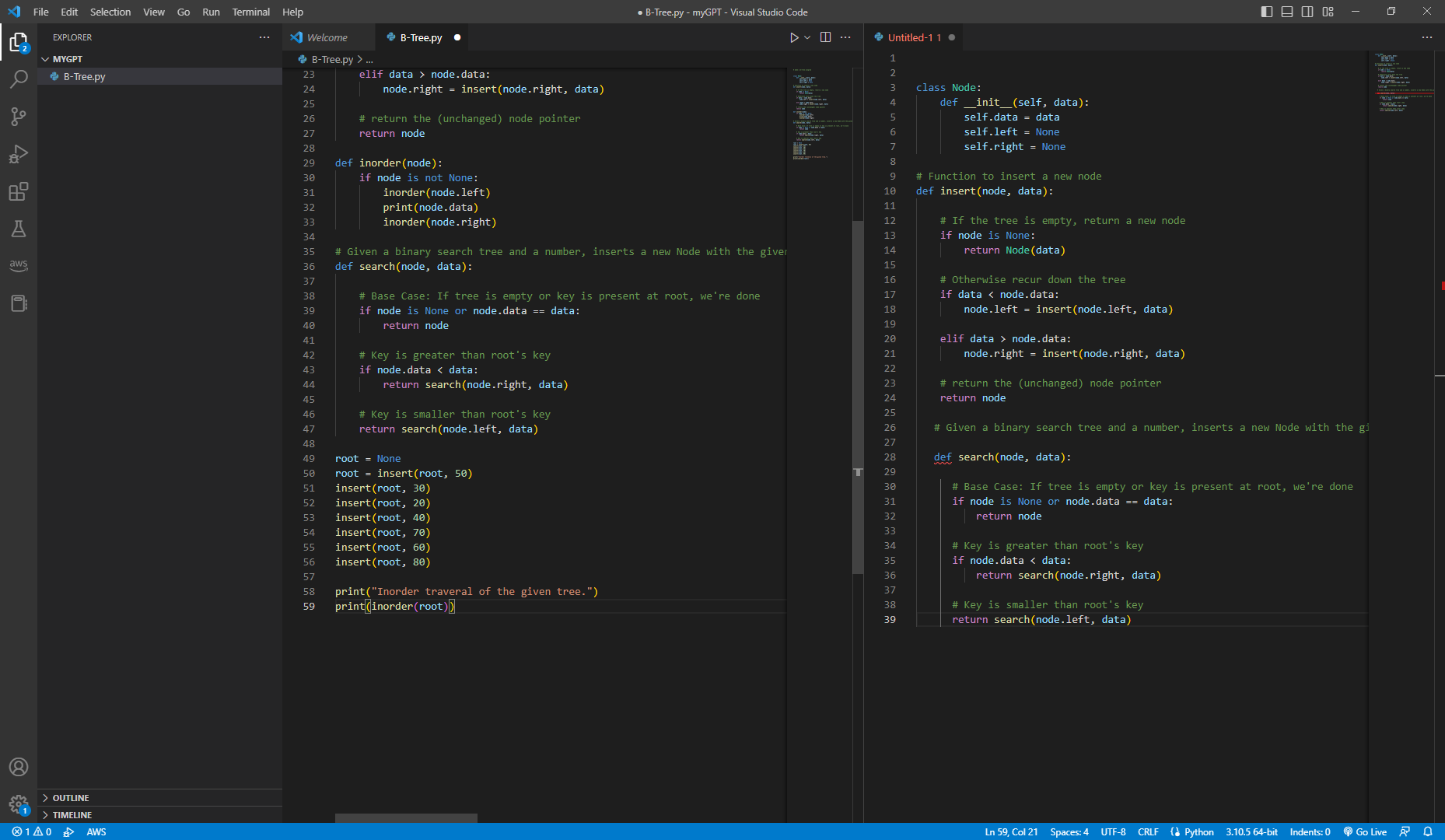Open customize layout button
The width and height of the screenshot is (1445, 840).
pyautogui.click(x=1328, y=12)
